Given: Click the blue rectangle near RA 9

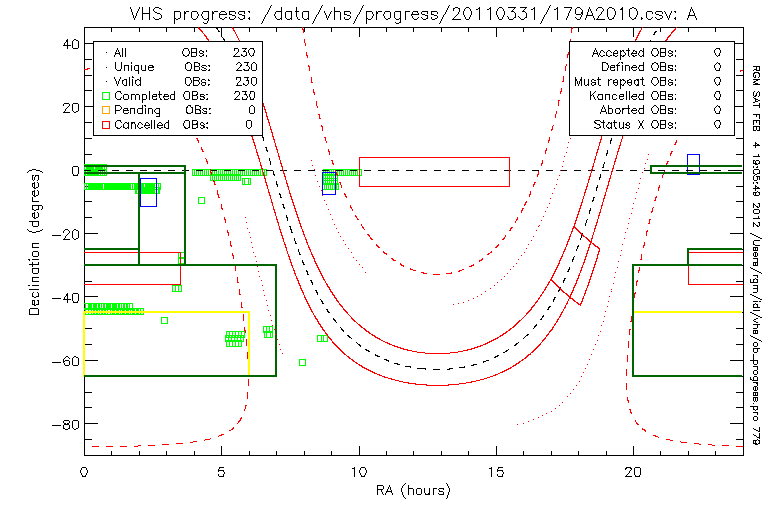Looking at the screenshot, I should coord(329,182).
